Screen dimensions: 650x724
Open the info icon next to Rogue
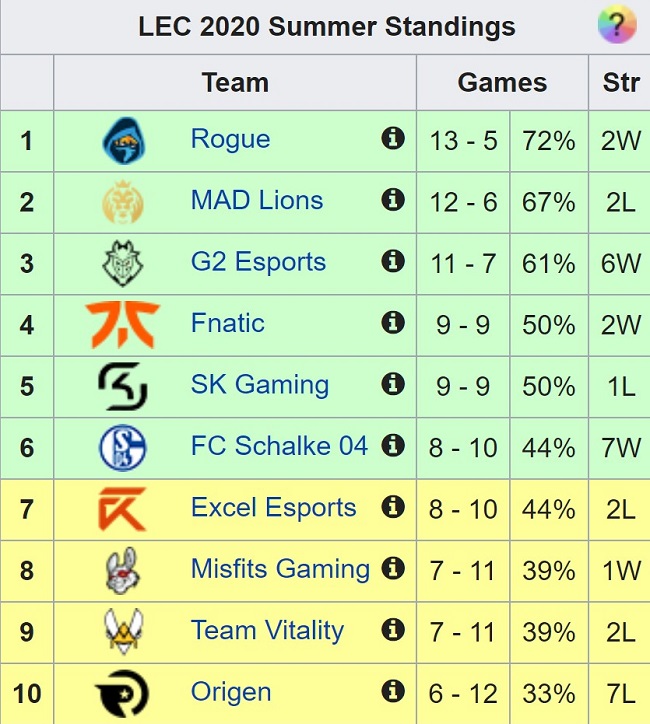(393, 139)
